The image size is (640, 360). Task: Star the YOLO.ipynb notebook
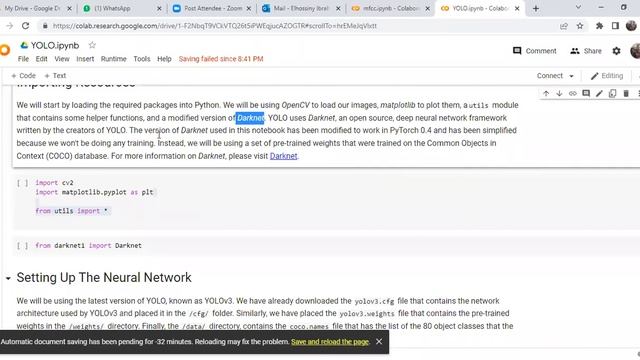[92, 45]
